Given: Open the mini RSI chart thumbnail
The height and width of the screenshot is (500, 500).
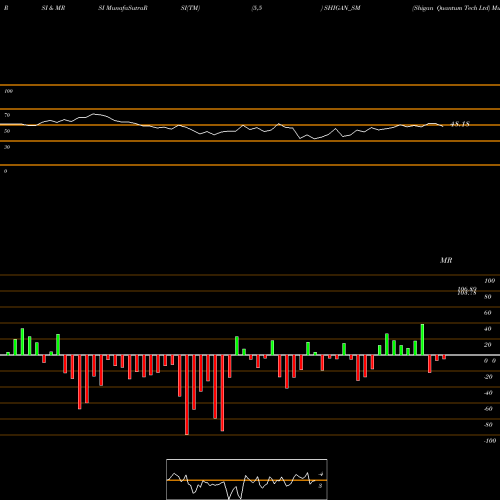Looking at the screenshot, I should tap(247, 479).
